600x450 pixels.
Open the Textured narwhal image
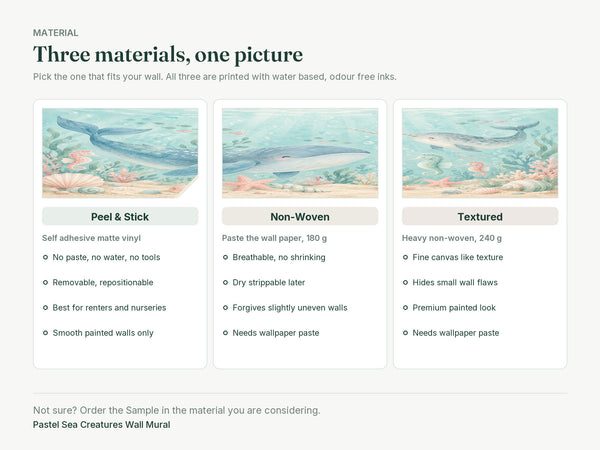click(480, 153)
